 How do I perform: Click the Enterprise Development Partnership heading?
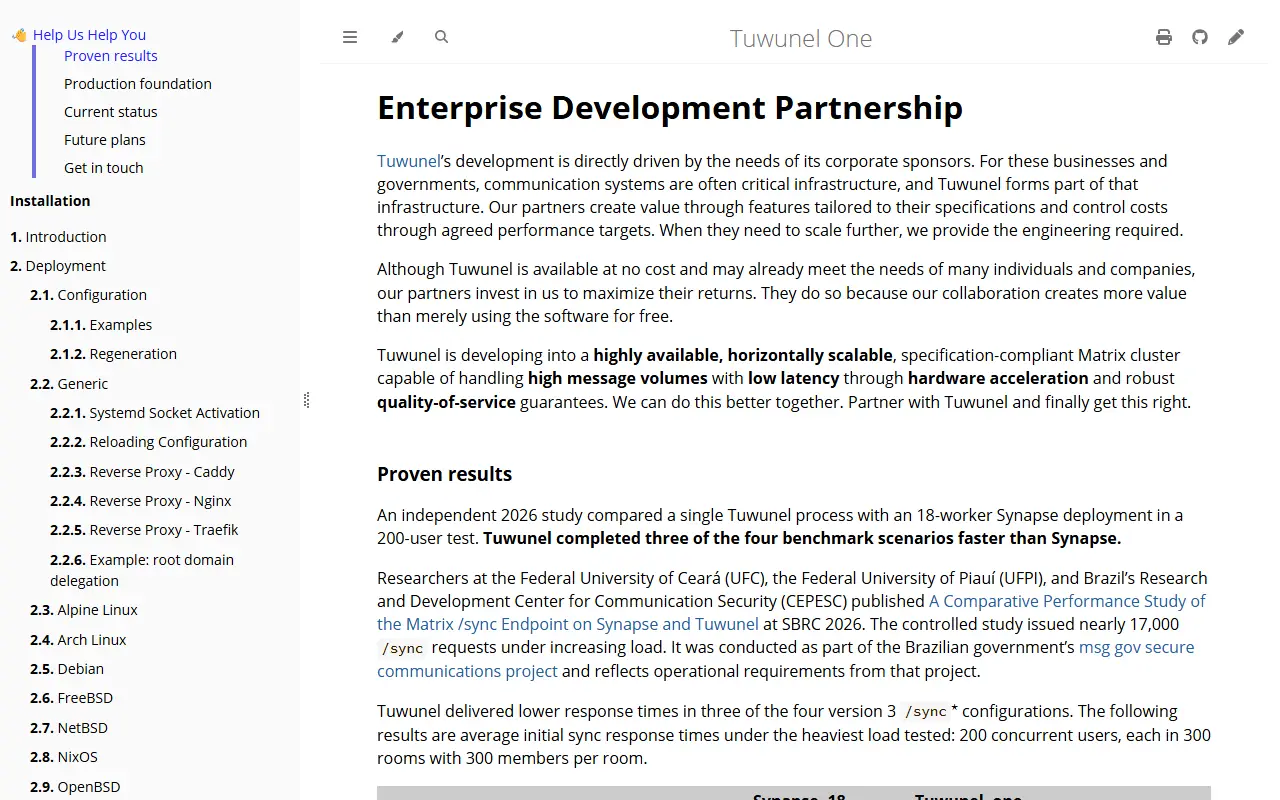point(670,108)
